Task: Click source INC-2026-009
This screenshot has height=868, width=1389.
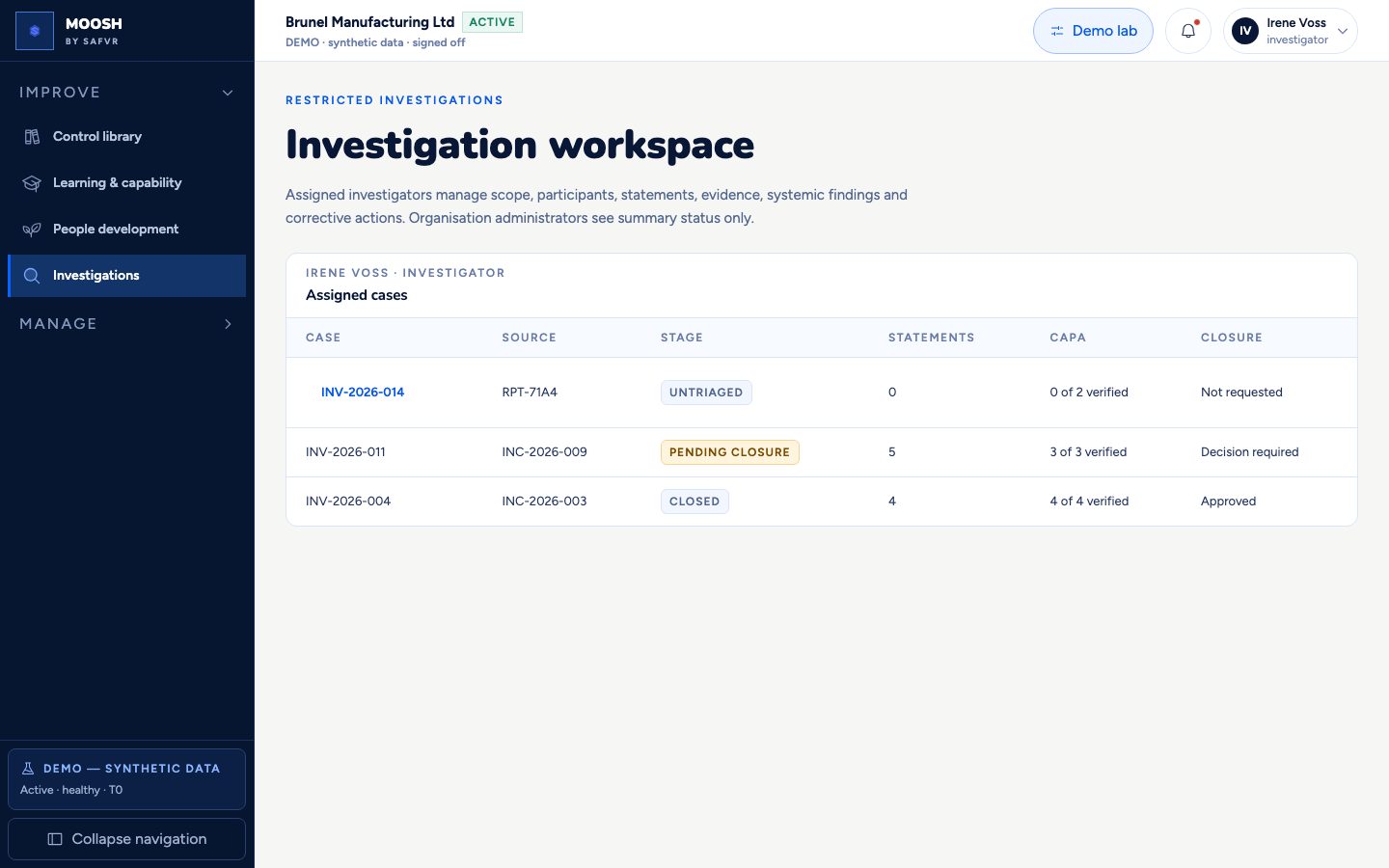Action: pos(544,452)
